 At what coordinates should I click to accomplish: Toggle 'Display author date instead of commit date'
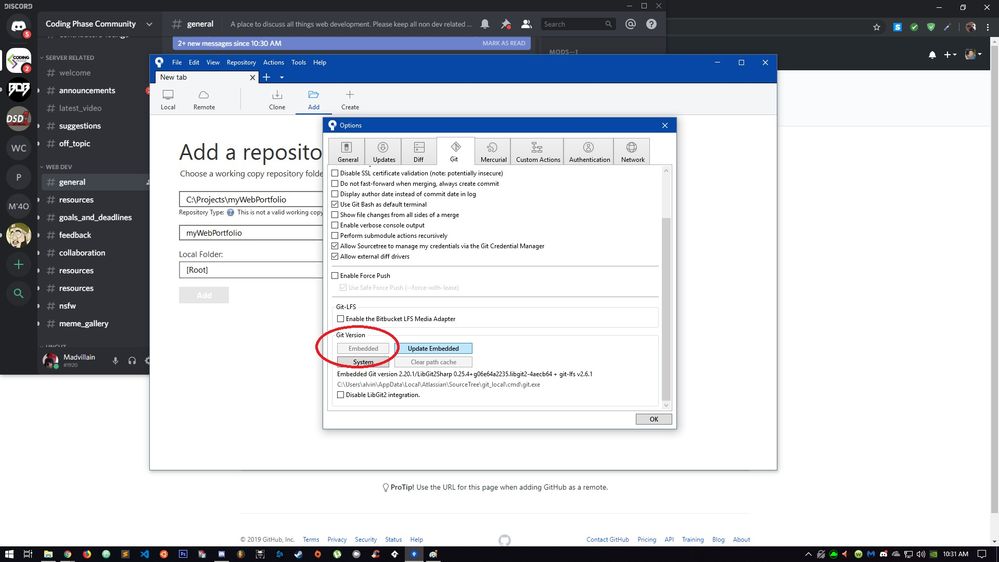click(334, 194)
